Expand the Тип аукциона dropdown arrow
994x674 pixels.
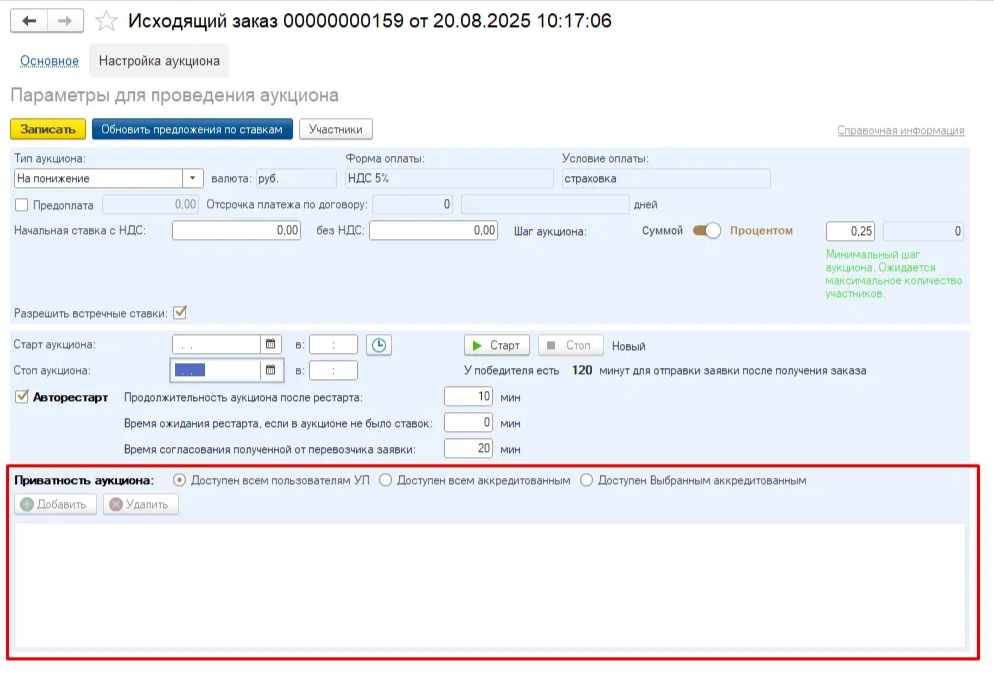pos(192,178)
